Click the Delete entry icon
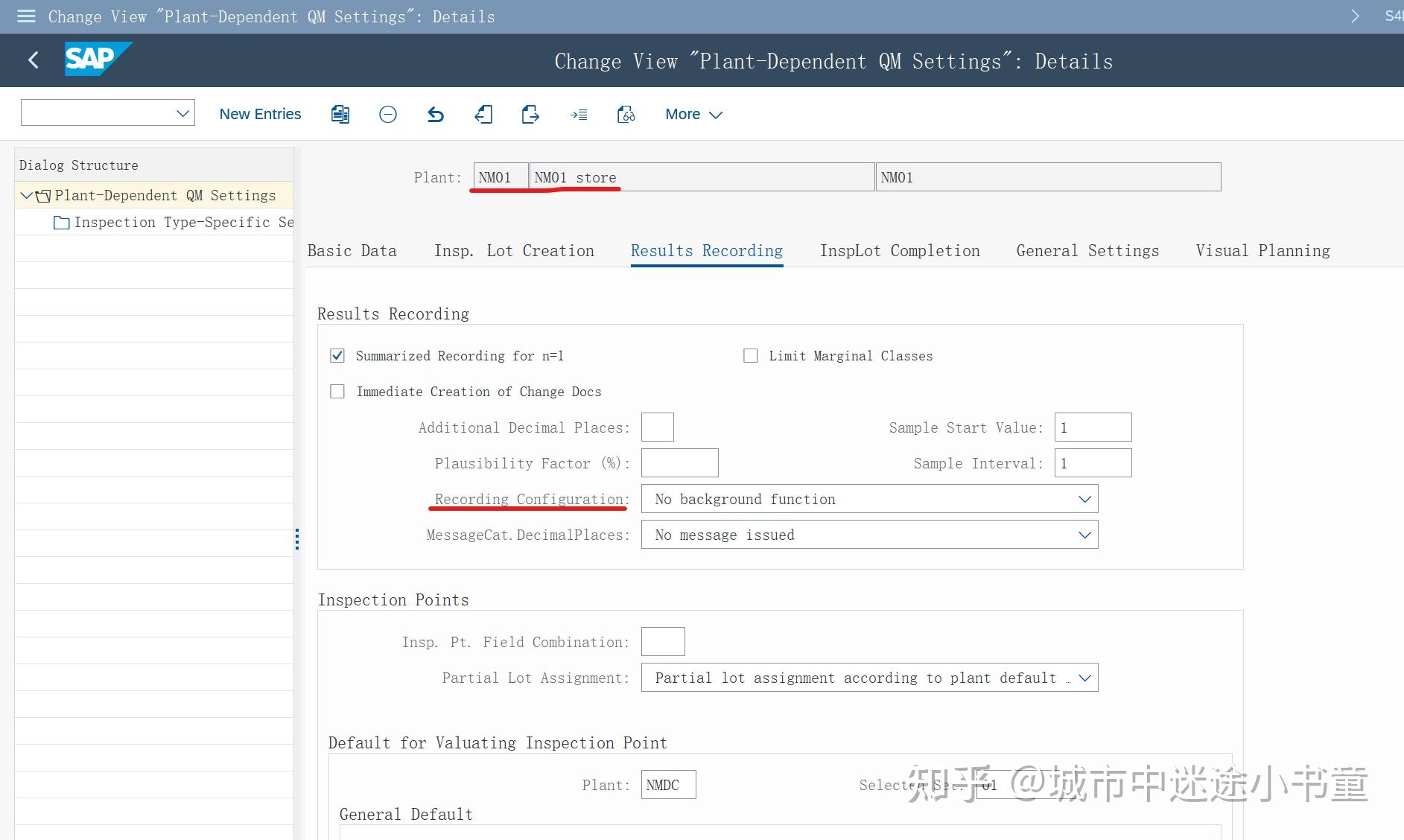This screenshot has width=1404, height=840. pyautogui.click(x=387, y=114)
